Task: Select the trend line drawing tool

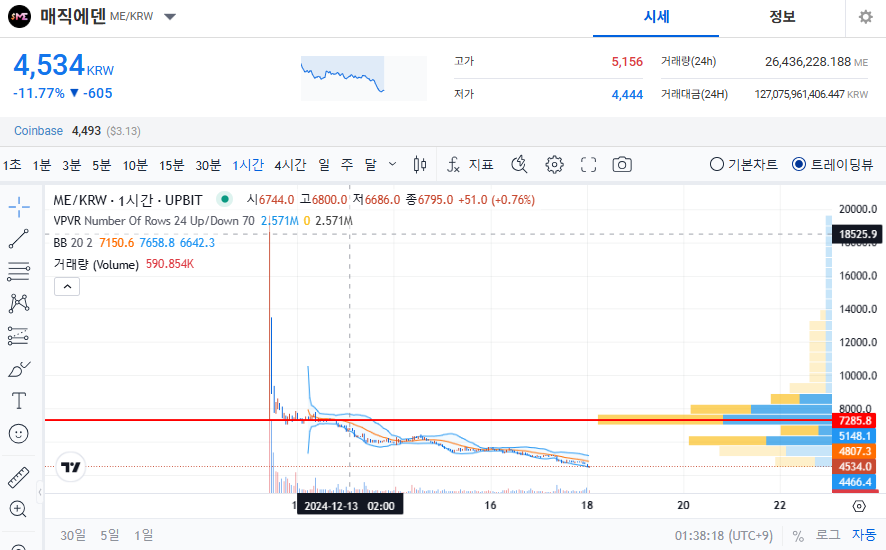Action: [x=19, y=239]
